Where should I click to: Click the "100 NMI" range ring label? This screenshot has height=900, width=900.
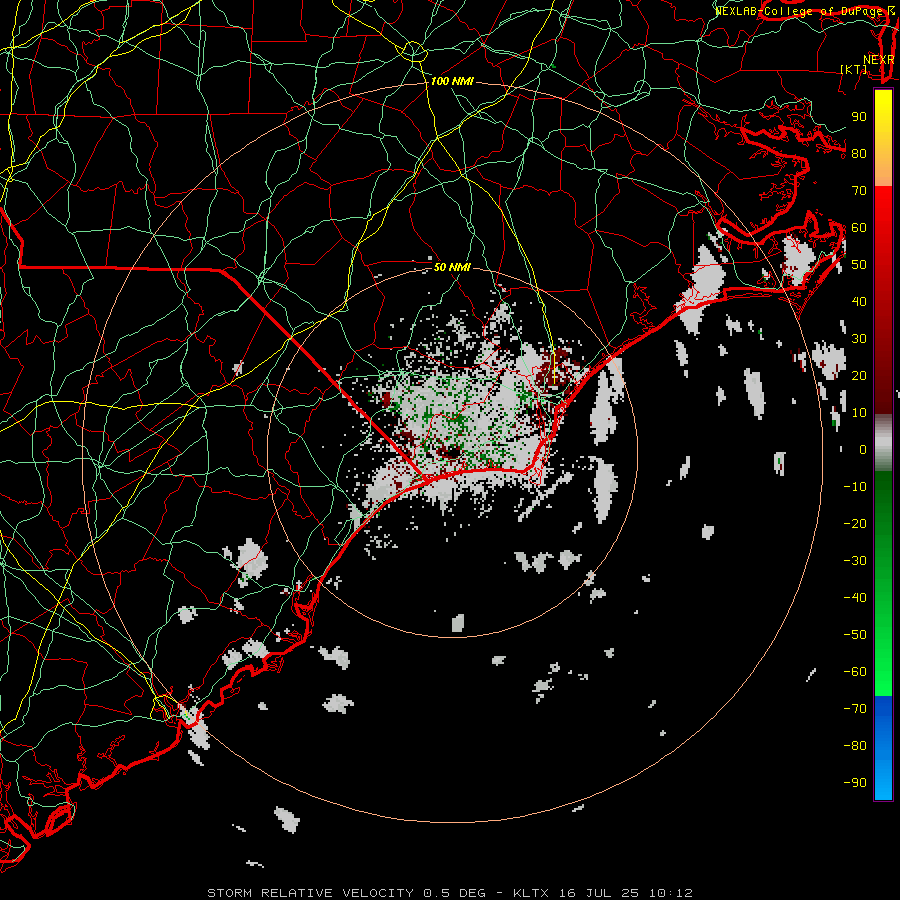452,82
